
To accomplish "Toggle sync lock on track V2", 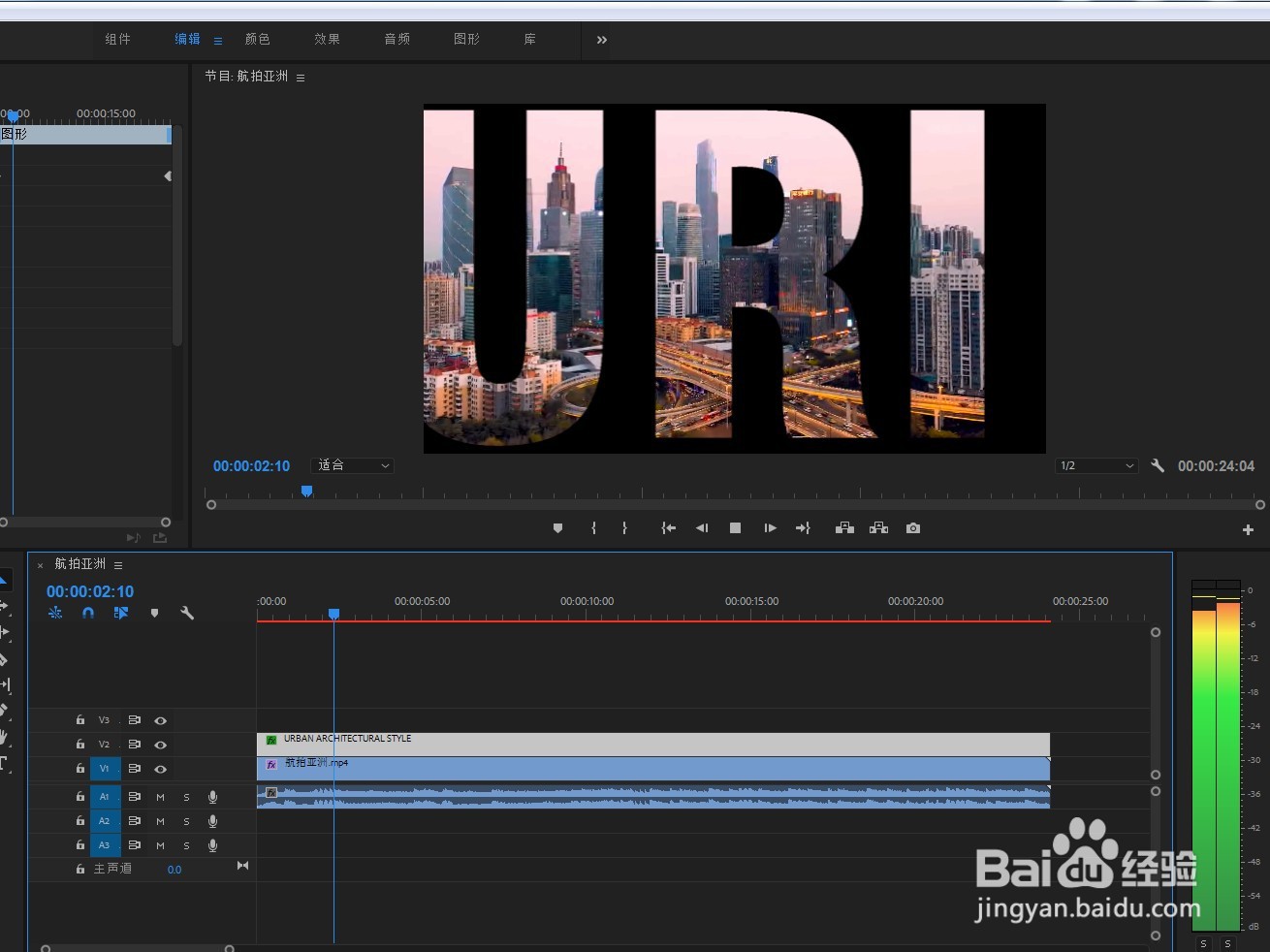I will pyautogui.click(x=135, y=745).
